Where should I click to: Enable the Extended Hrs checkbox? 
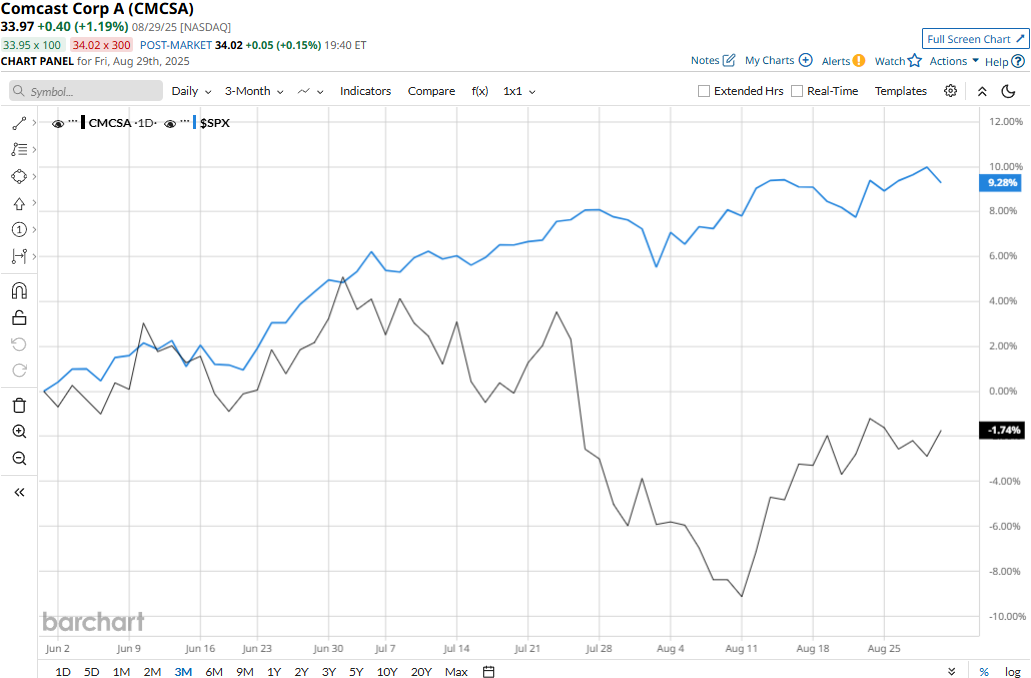point(704,91)
